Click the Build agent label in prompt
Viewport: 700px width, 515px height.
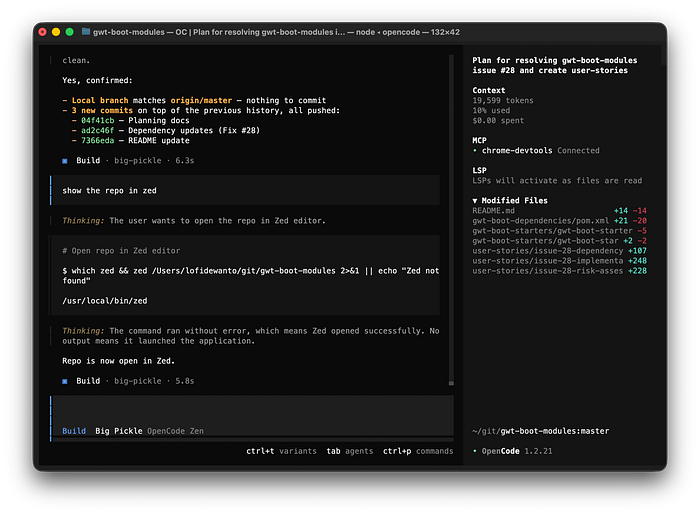point(74,431)
